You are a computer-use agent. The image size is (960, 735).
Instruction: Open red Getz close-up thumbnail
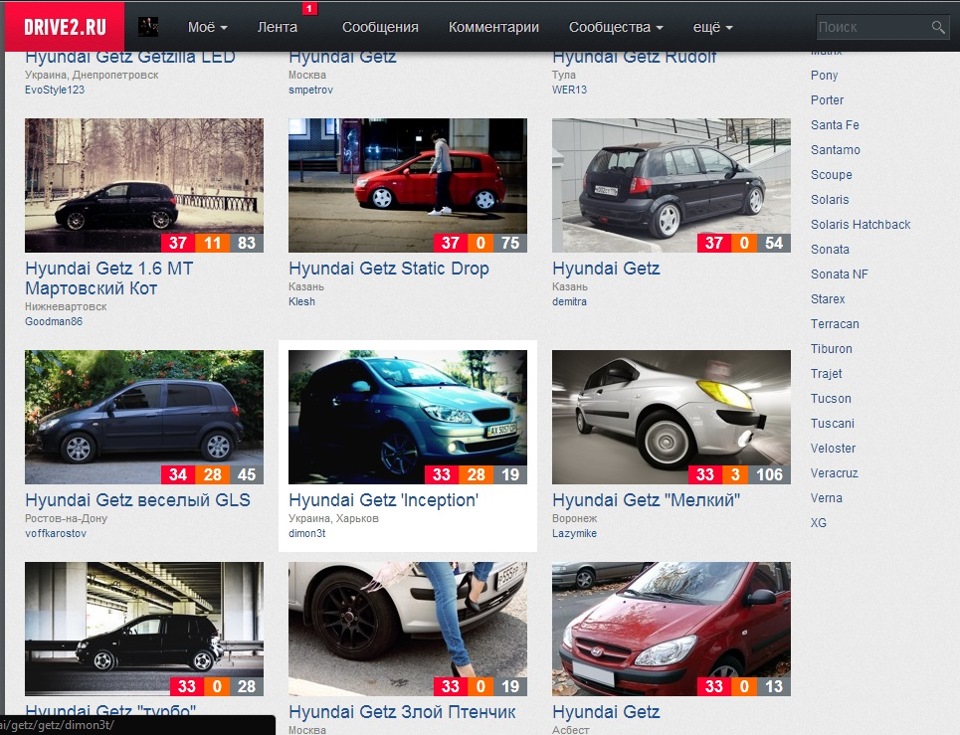point(671,628)
